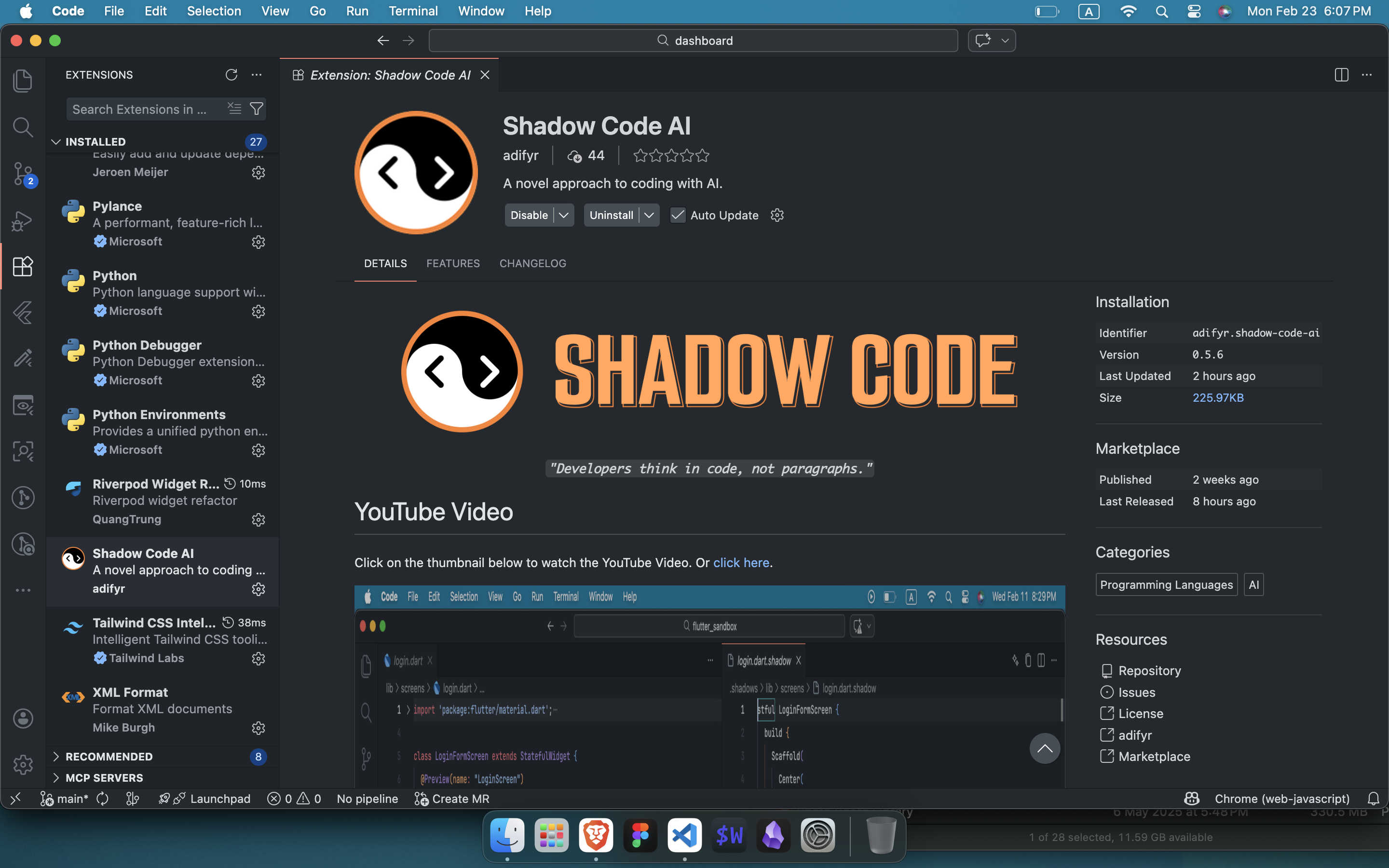
Task: Open the Search view in sidebar
Action: 23,127
